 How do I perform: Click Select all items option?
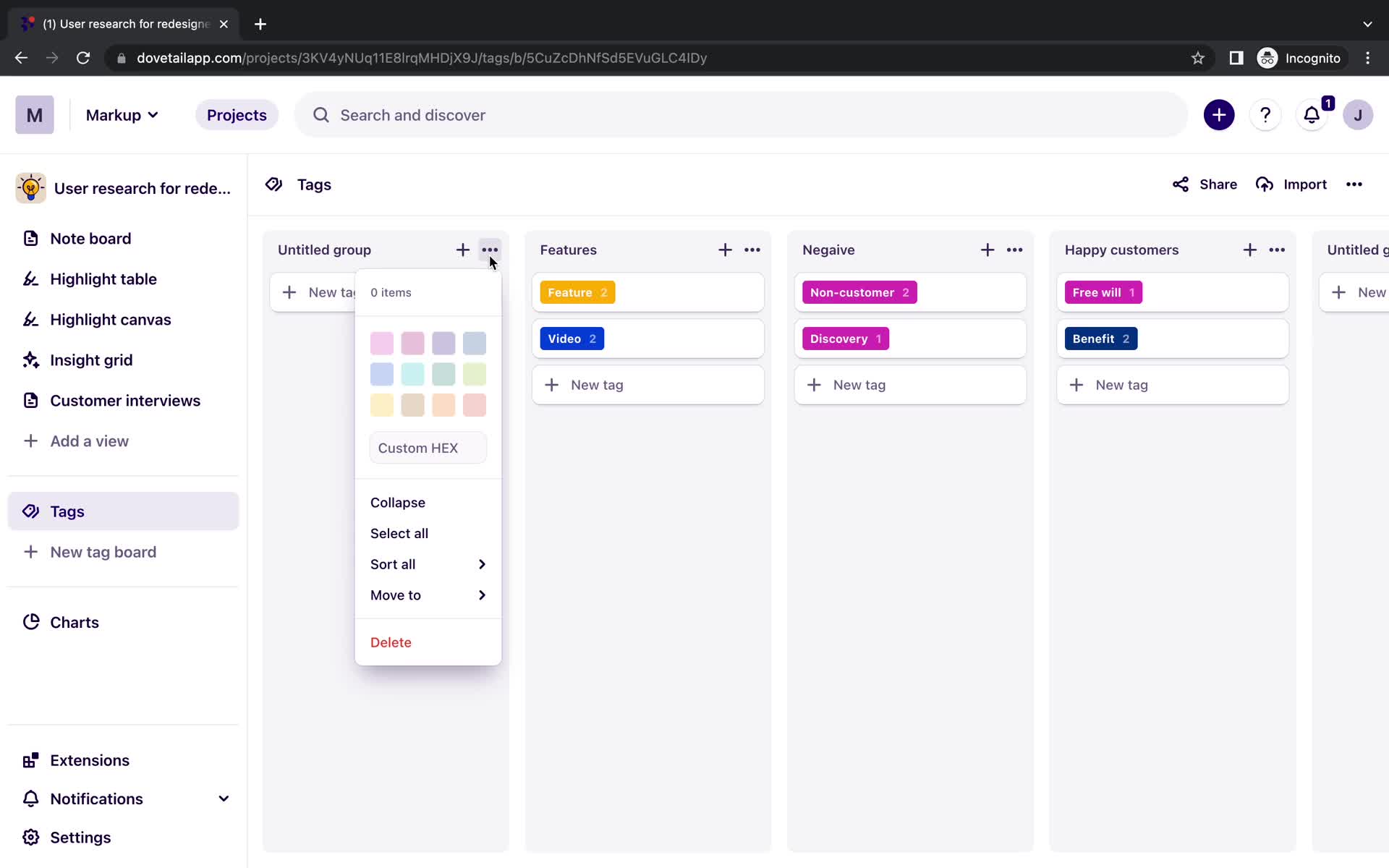(x=399, y=533)
